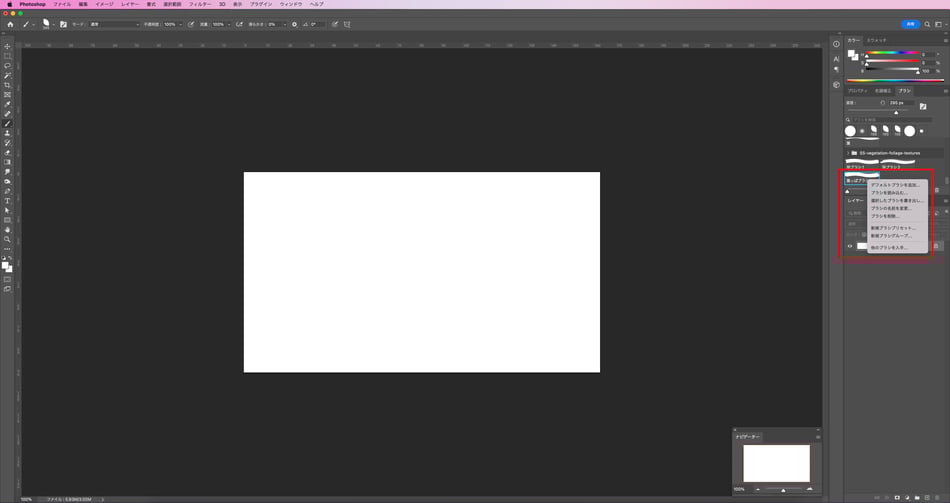Select the Frame tool
950x503 pixels.
pyautogui.click(x=7, y=95)
